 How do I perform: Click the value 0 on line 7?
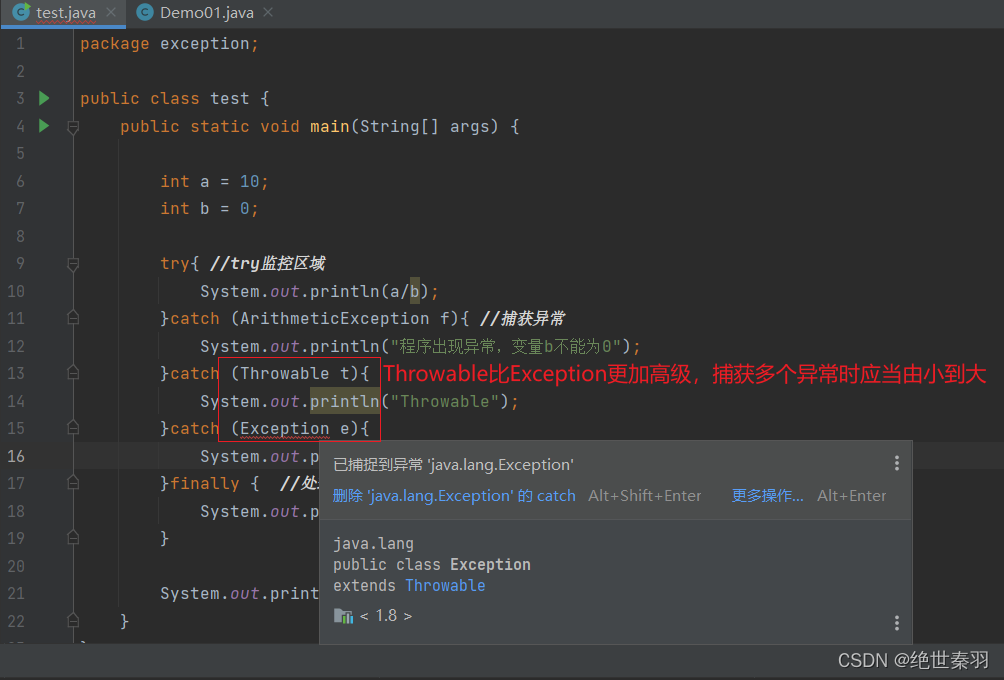tap(245, 208)
